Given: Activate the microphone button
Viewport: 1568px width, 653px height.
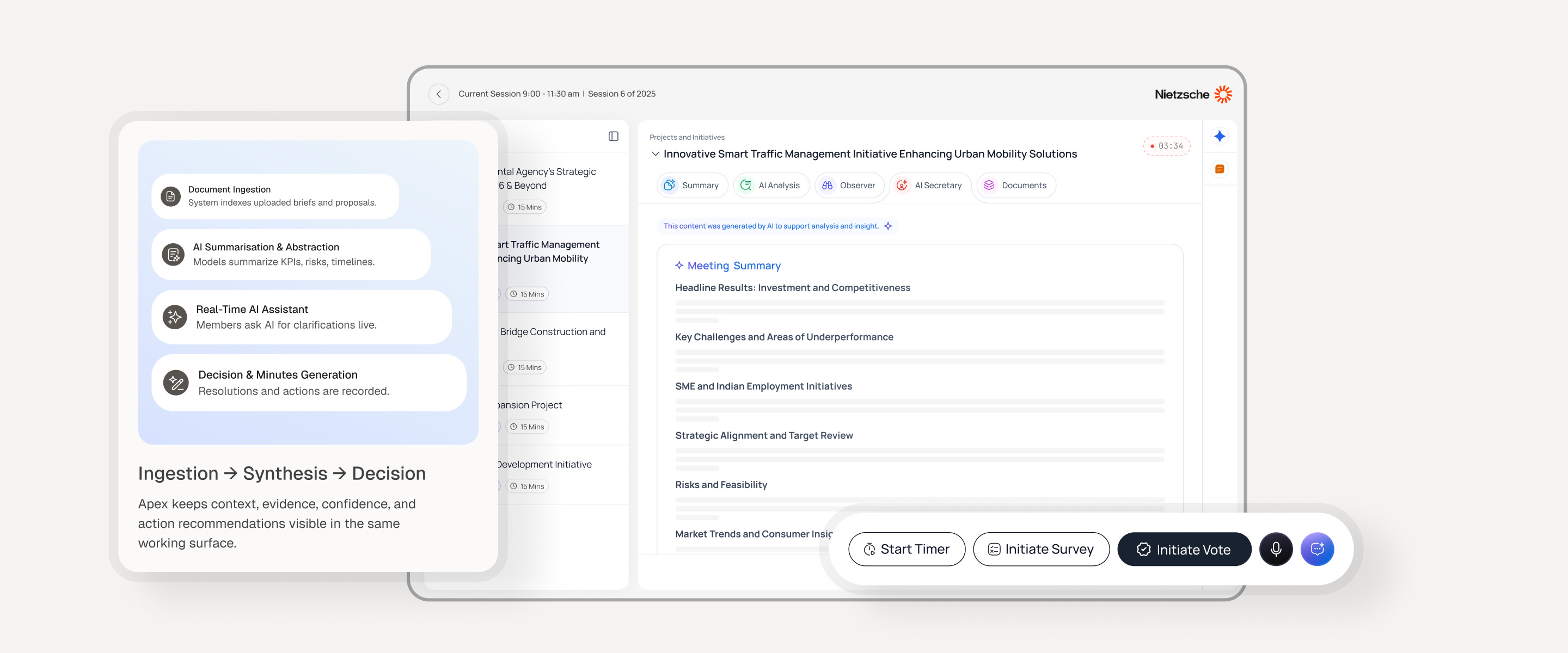Looking at the screenshot, I should (x=1276, y=549).
